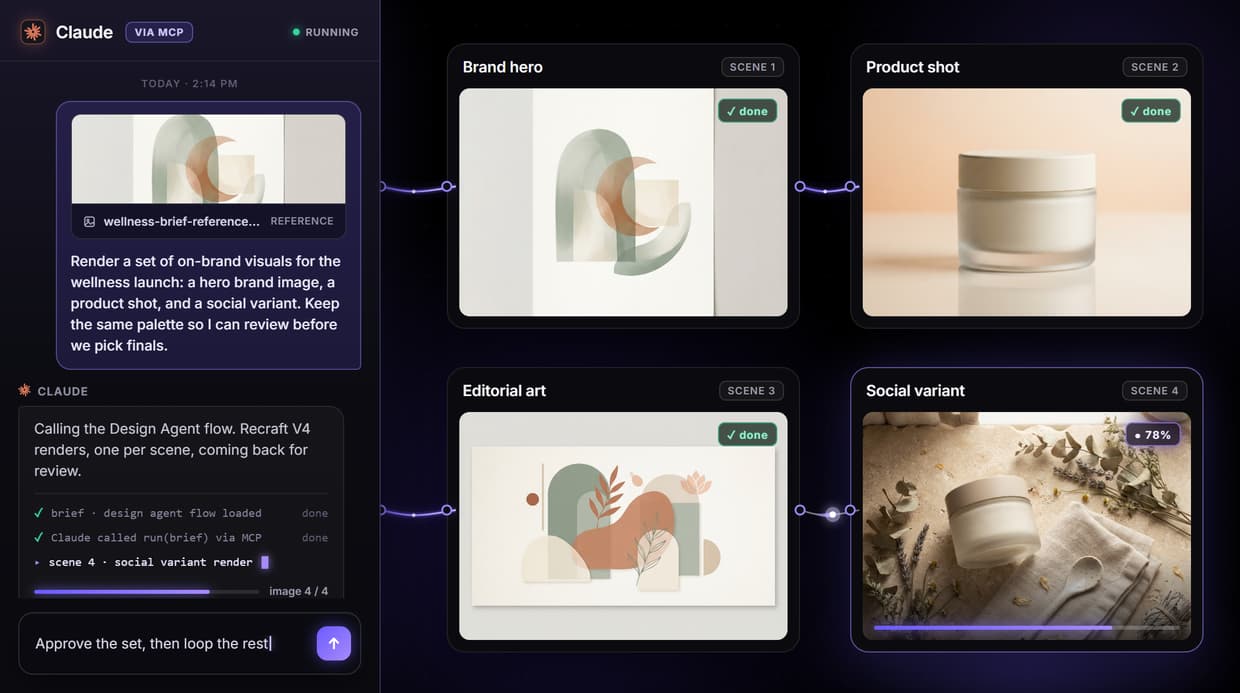Screen dimensions: 1240x693
Task: Click the image 4 / 4 progress bar in chat
Action: point(146,592)
